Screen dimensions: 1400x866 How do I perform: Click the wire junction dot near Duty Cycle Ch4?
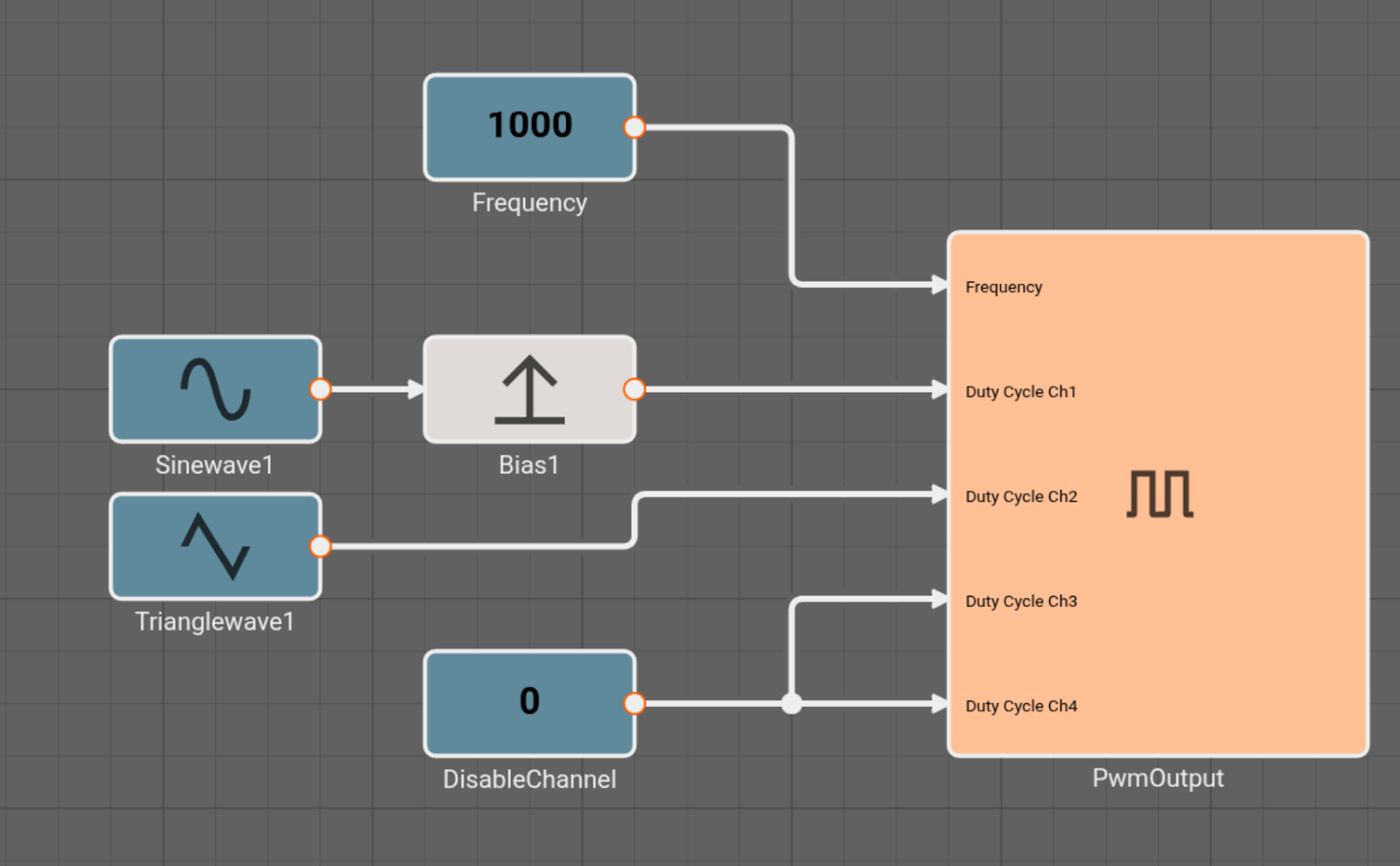point(792,703)
